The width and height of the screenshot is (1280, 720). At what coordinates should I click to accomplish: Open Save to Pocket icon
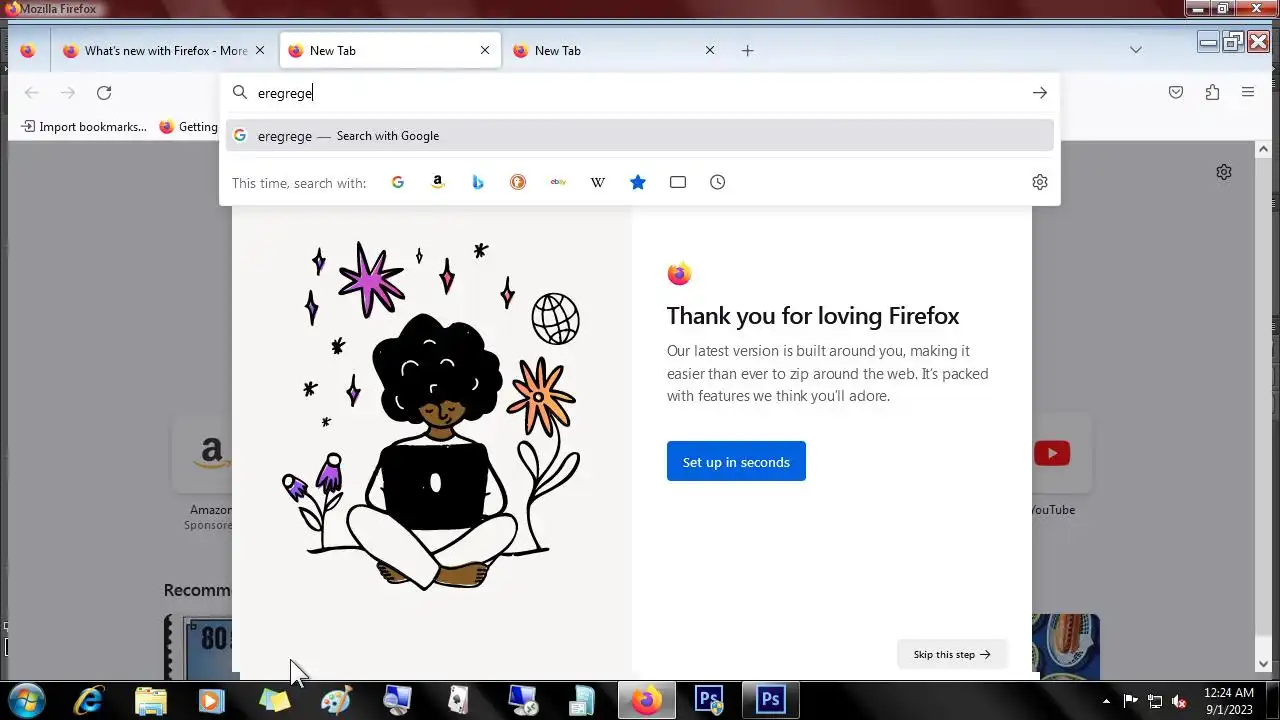pos(1176,93)
